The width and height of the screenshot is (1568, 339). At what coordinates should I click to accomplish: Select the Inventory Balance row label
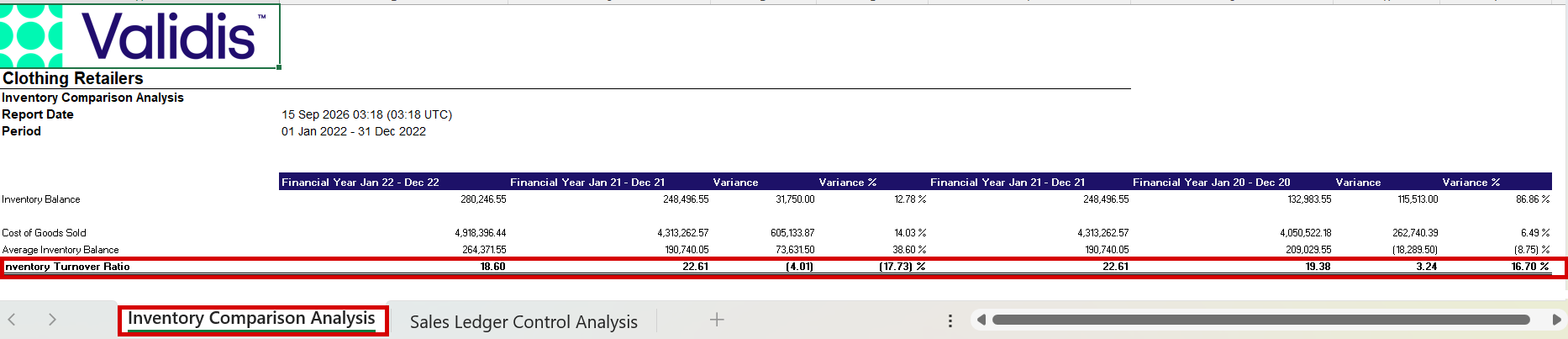tap(41, 199)
